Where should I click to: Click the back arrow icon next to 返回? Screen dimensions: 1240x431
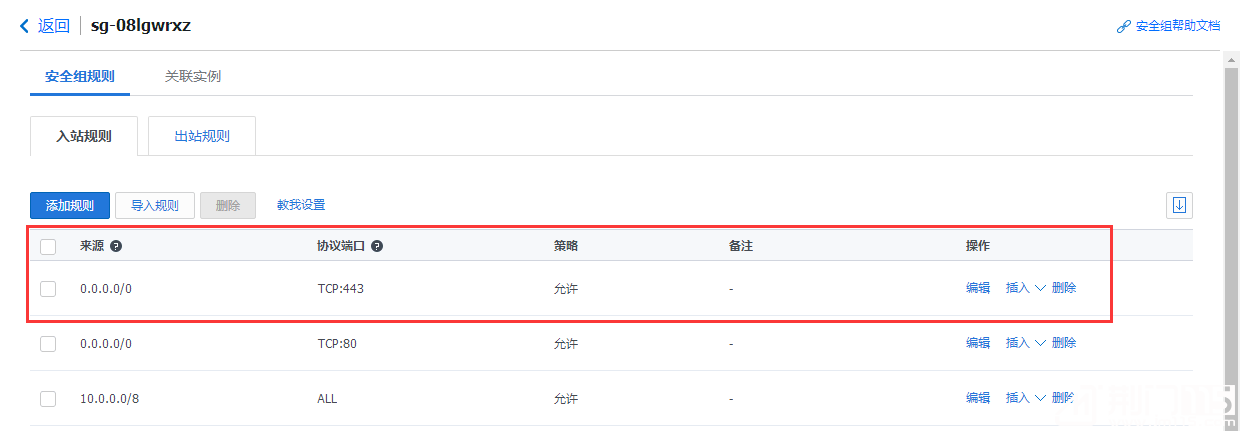click(25, 26)
